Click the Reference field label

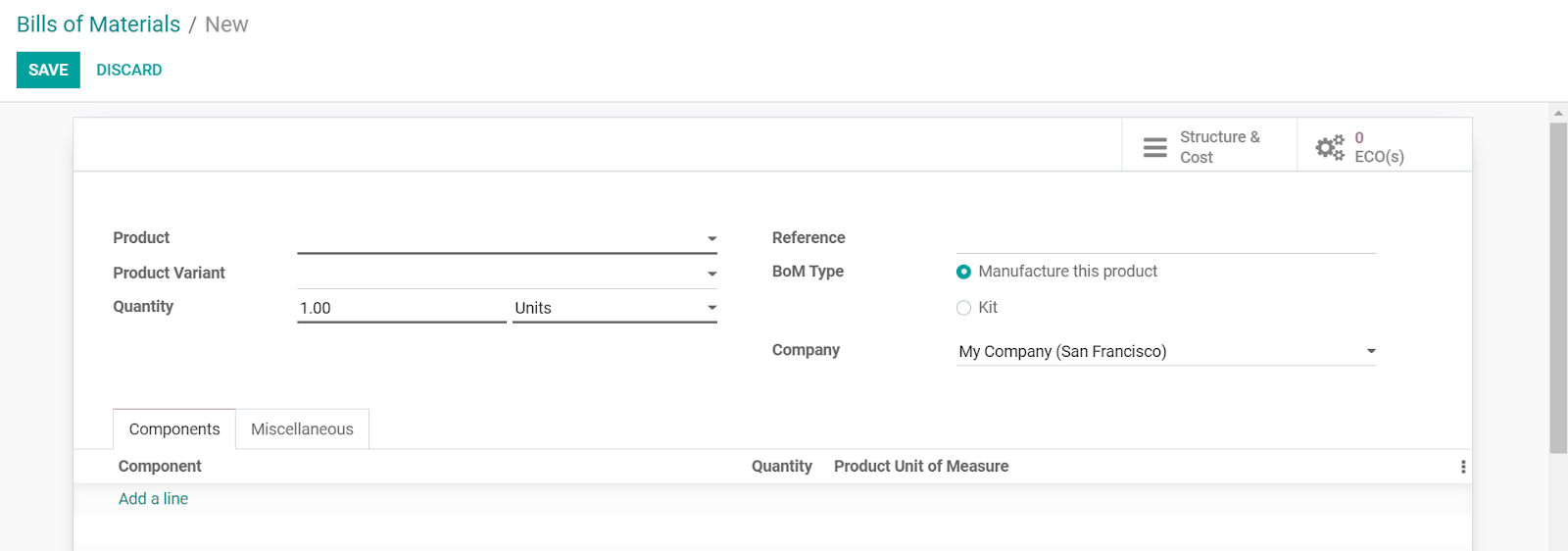pos(808,237)
